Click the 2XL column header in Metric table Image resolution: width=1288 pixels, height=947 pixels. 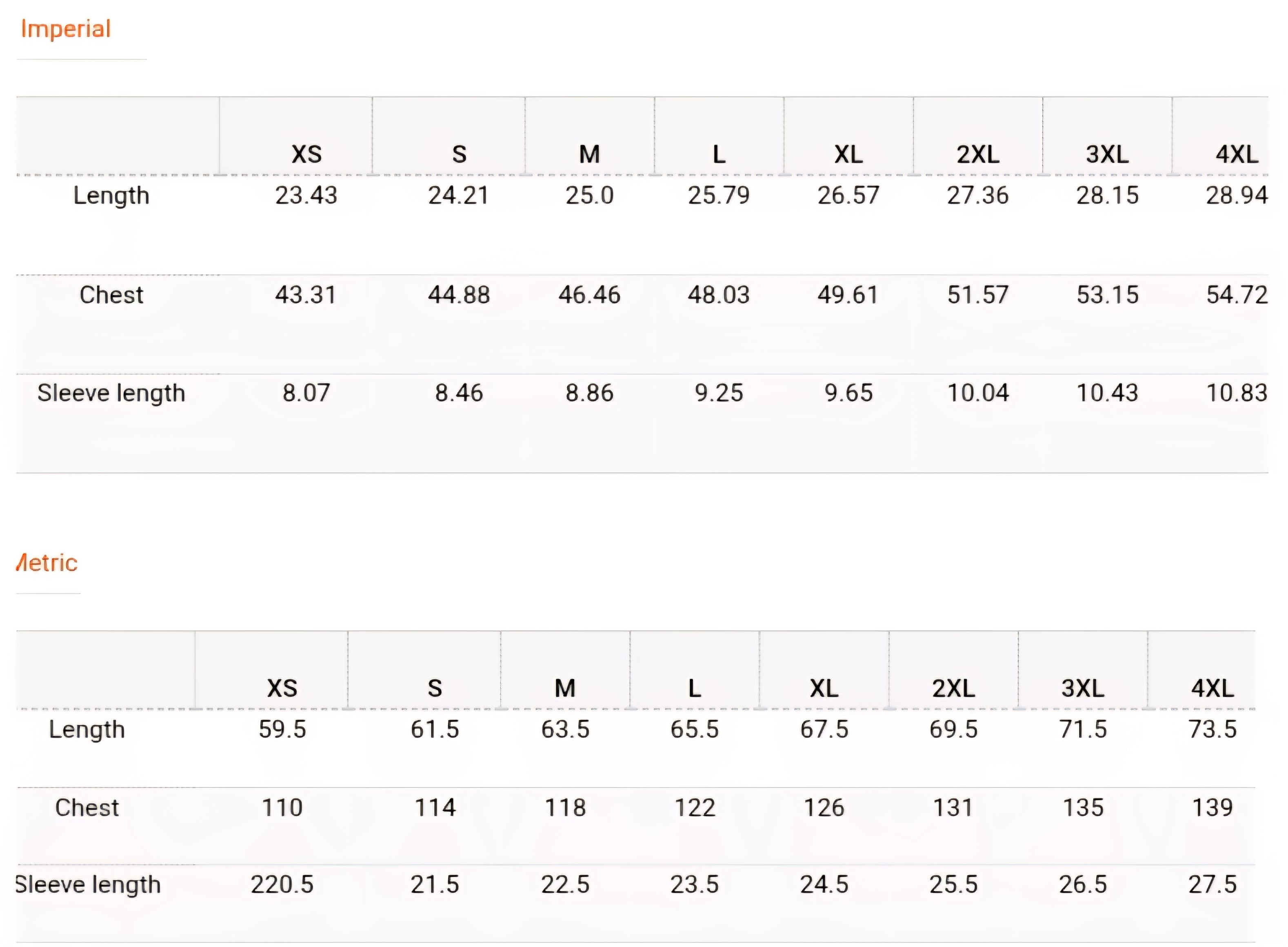(953, 689)
